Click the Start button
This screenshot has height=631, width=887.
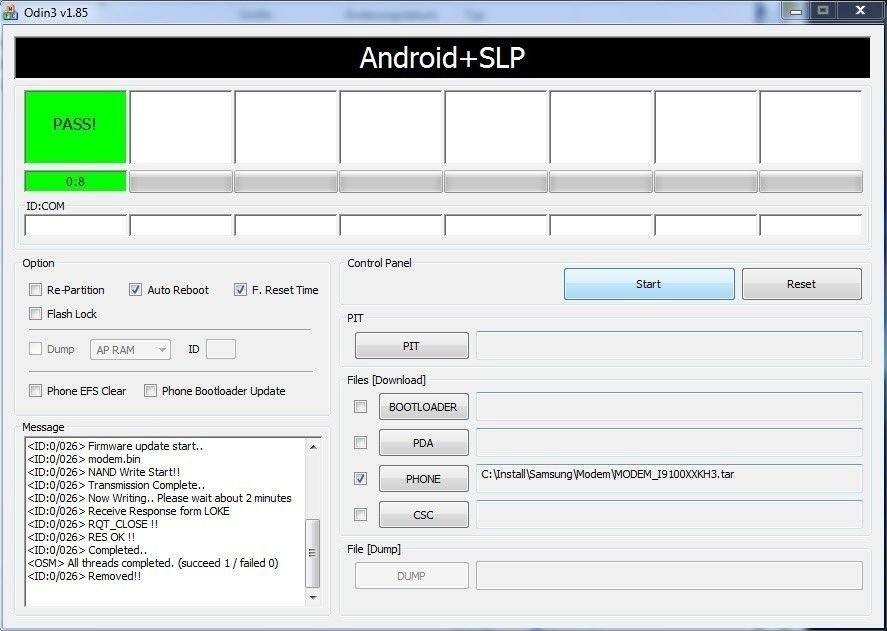pyautogui.click(x=649, y=284)
